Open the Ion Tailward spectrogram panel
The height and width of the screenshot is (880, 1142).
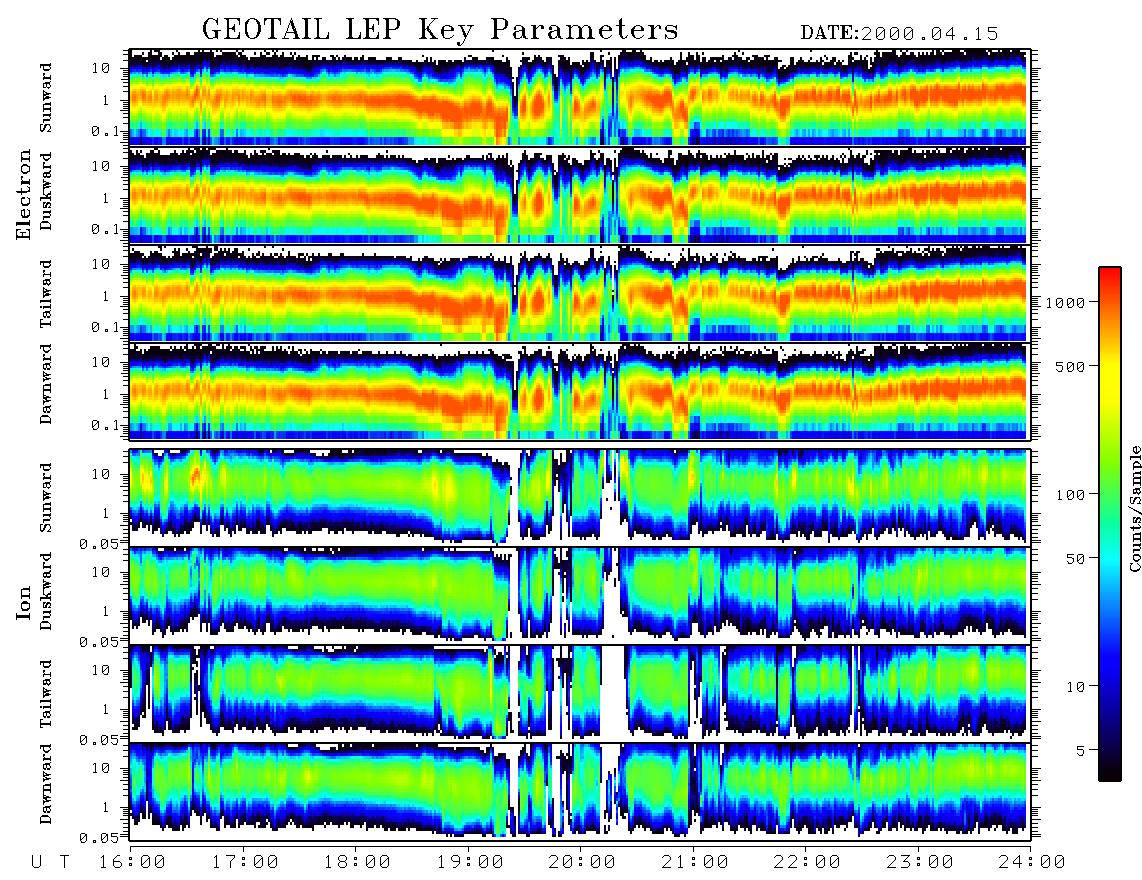[x=578, y=693]
